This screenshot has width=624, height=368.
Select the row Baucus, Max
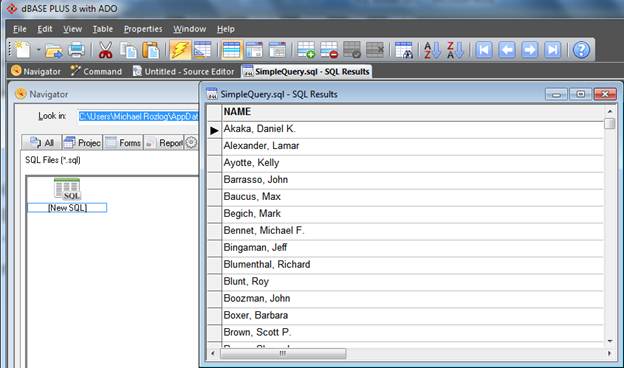[413, 197]
